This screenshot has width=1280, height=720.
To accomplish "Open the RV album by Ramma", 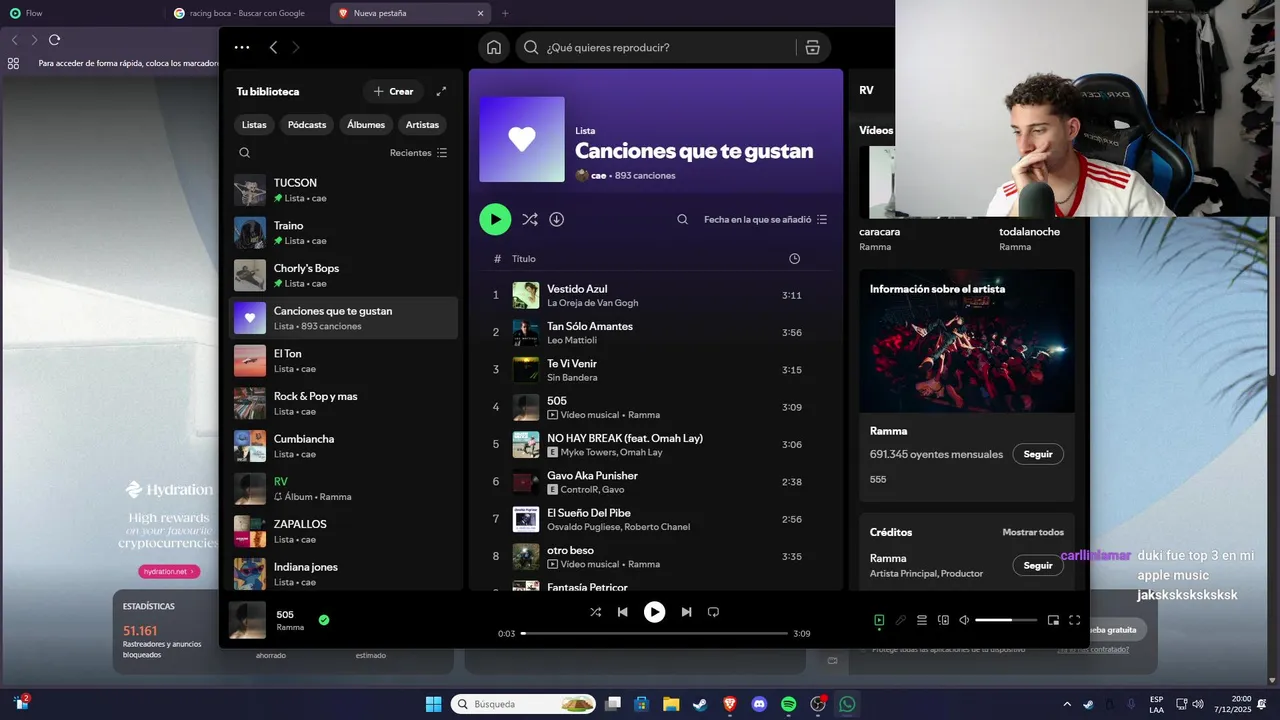I will click(343, 488).
